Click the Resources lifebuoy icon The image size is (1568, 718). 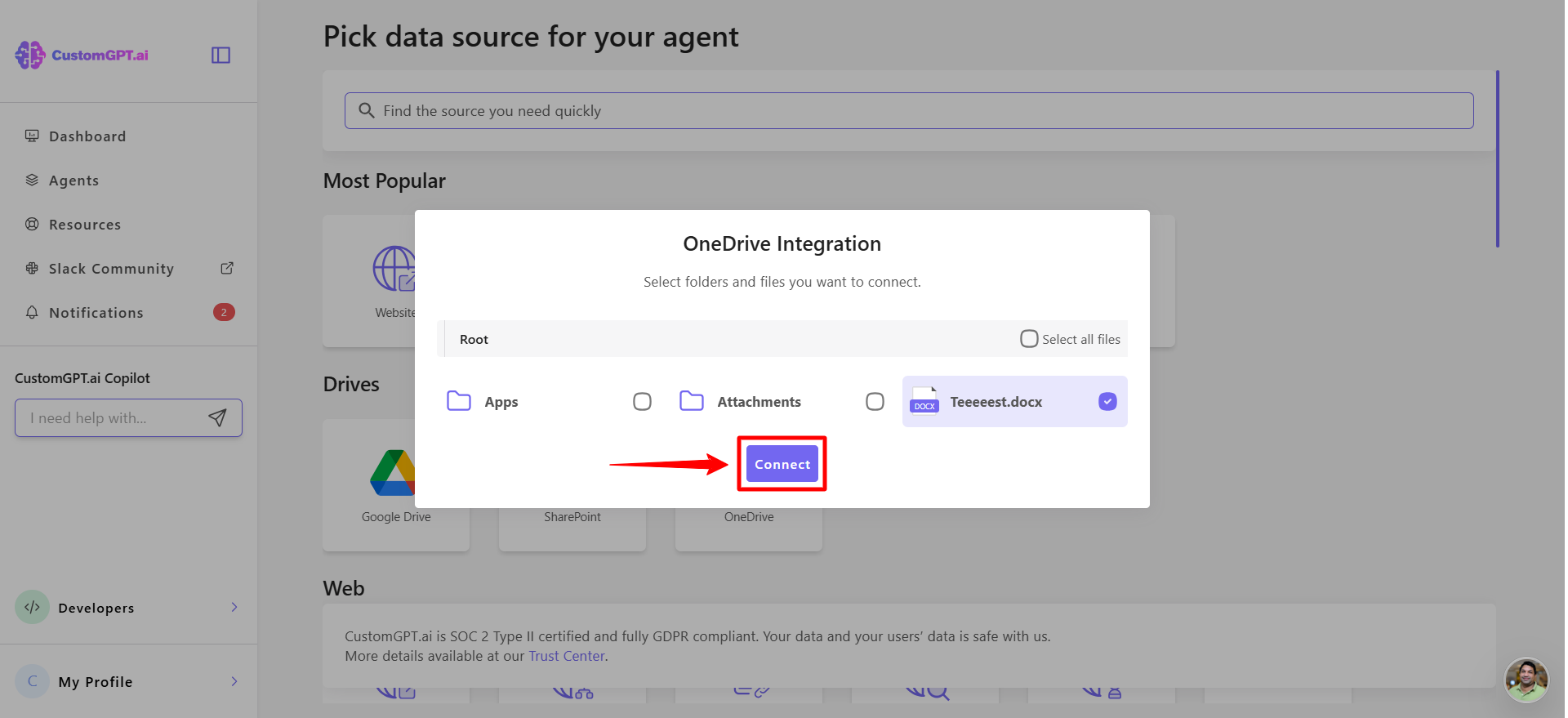point(32,224)
